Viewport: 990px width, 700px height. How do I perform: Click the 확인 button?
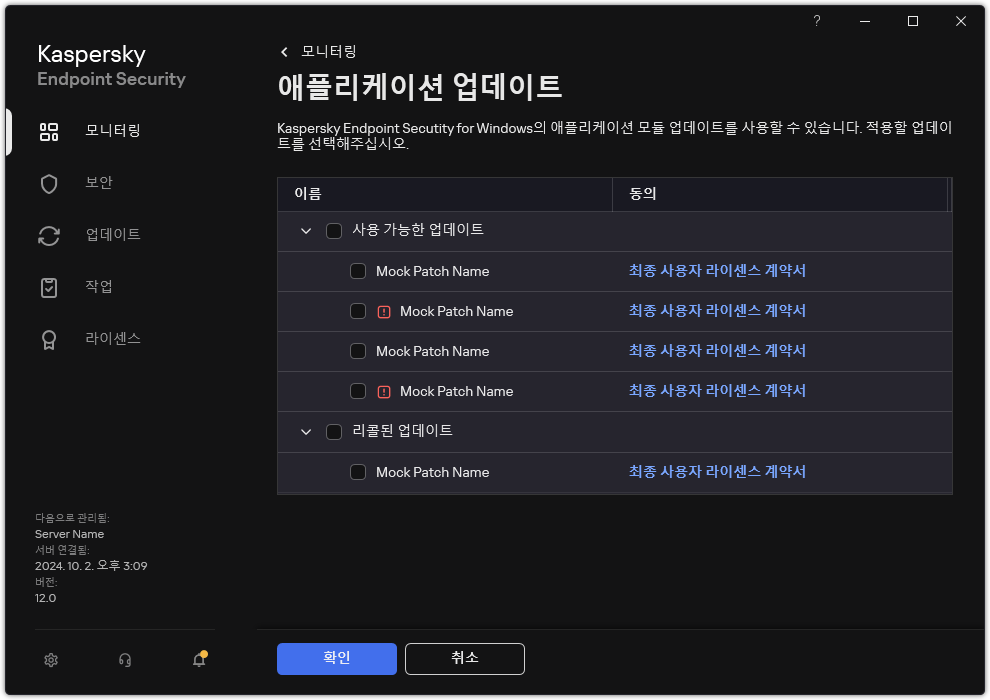click(x=336, y=659)
